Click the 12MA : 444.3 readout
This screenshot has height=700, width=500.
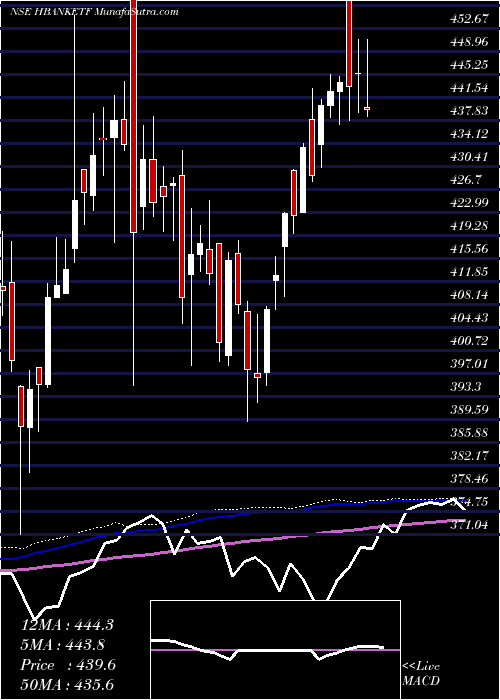(x=67, y=625)
